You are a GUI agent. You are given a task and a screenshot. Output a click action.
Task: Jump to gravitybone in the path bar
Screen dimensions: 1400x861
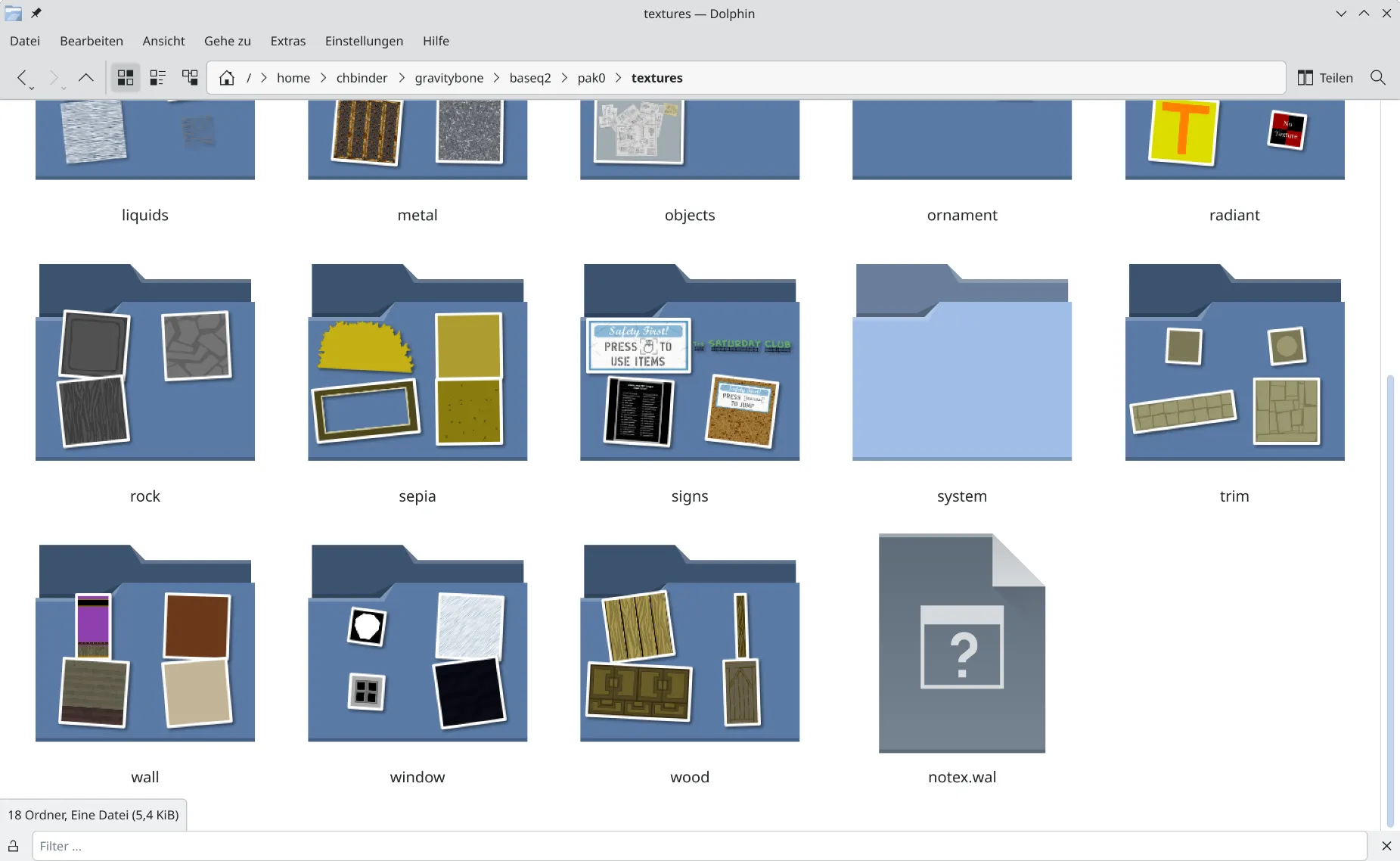tap(449, 78)
